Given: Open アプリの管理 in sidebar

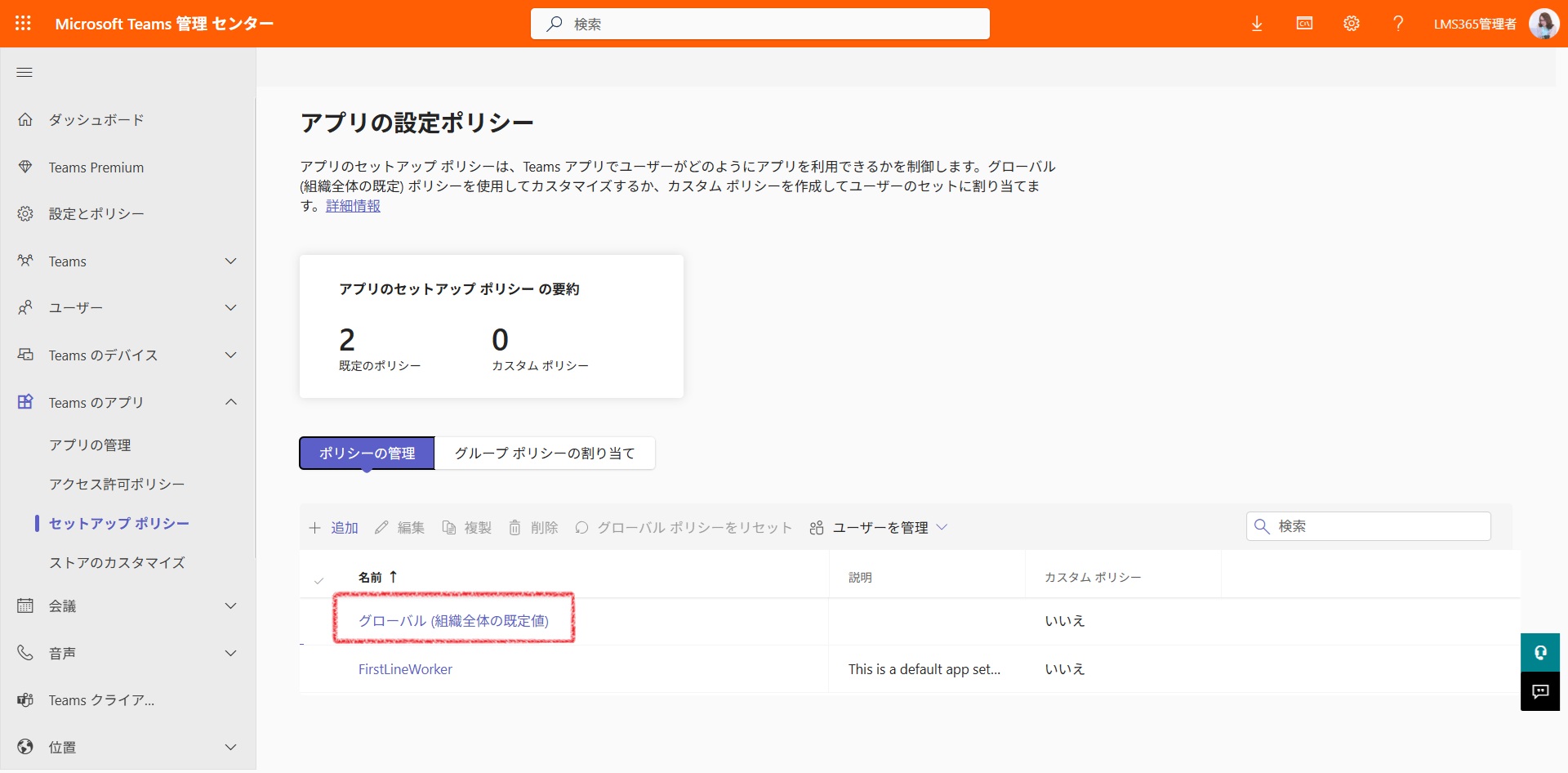Looking at the screenshot, I should pyautogui.click(x=90, y=445).
